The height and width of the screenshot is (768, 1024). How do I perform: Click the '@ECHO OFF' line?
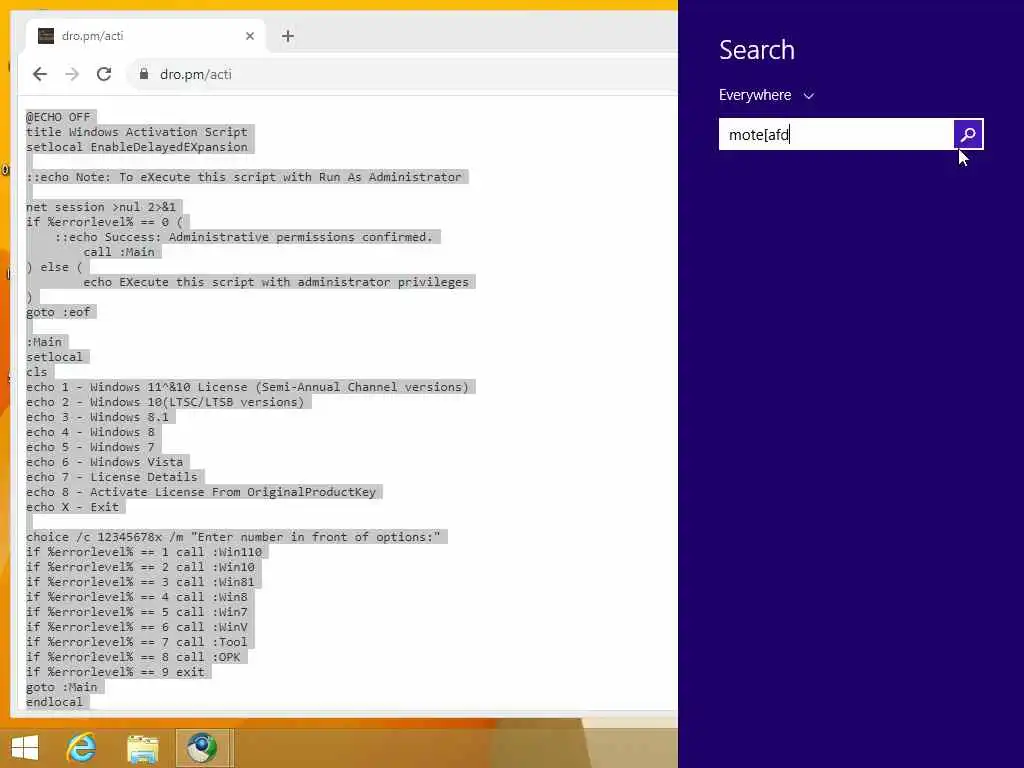(58, 117)
